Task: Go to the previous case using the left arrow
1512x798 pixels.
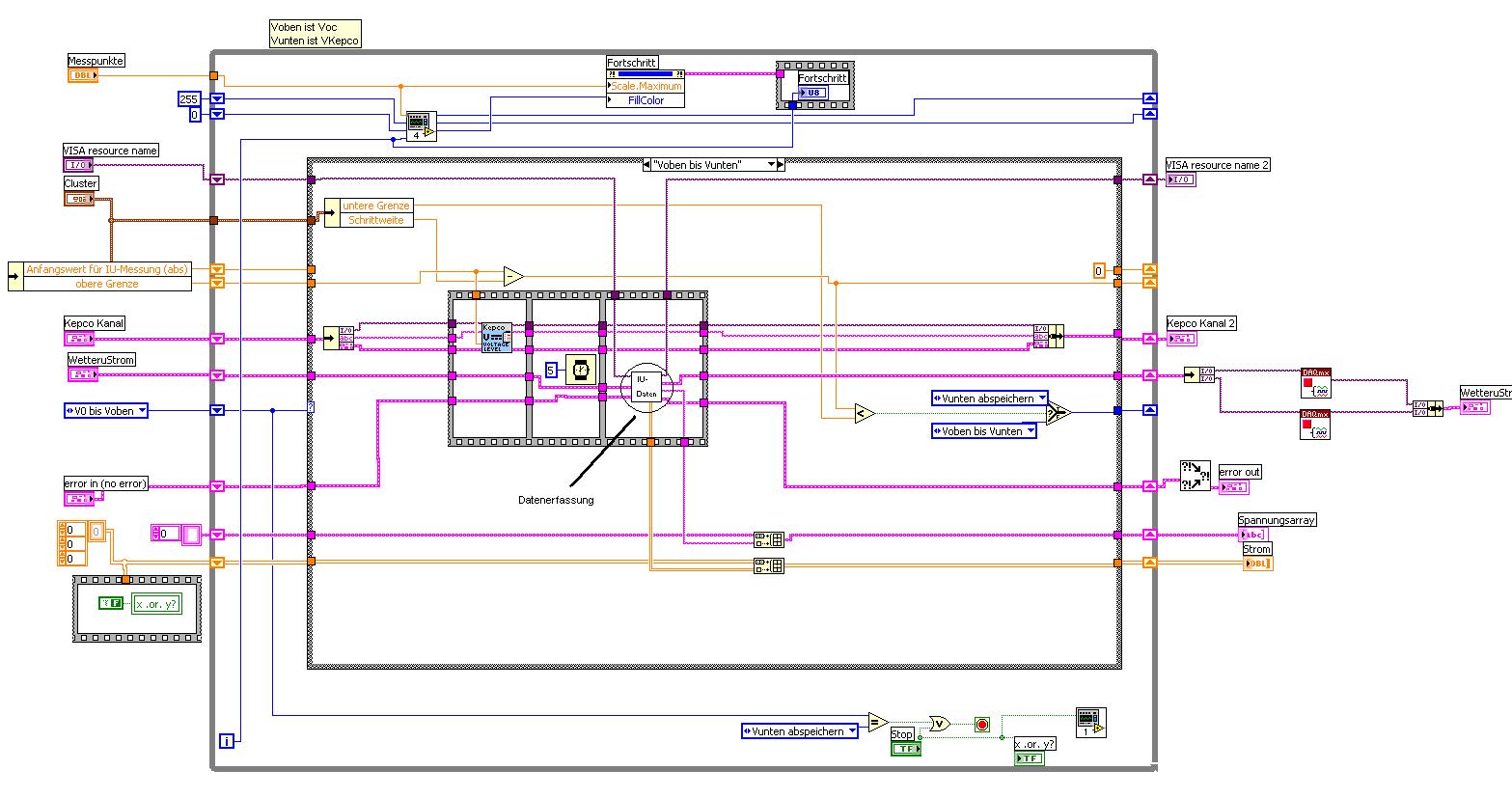Action: [x=646, y=165]
